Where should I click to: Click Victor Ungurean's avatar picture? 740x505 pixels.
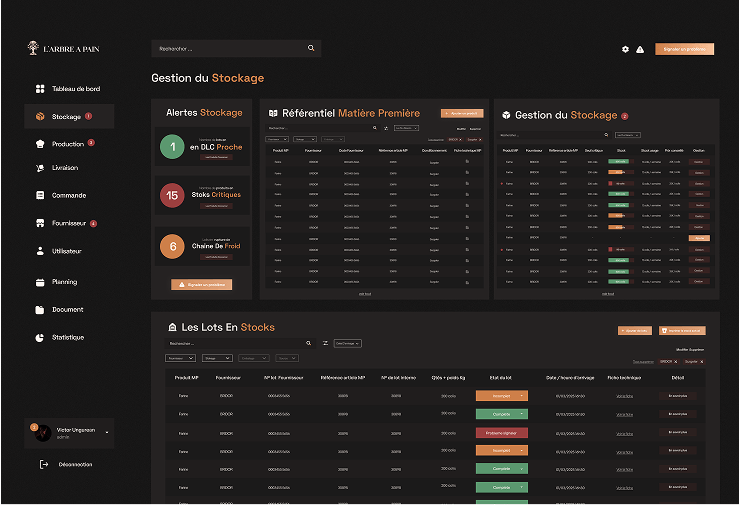(43, 433)
